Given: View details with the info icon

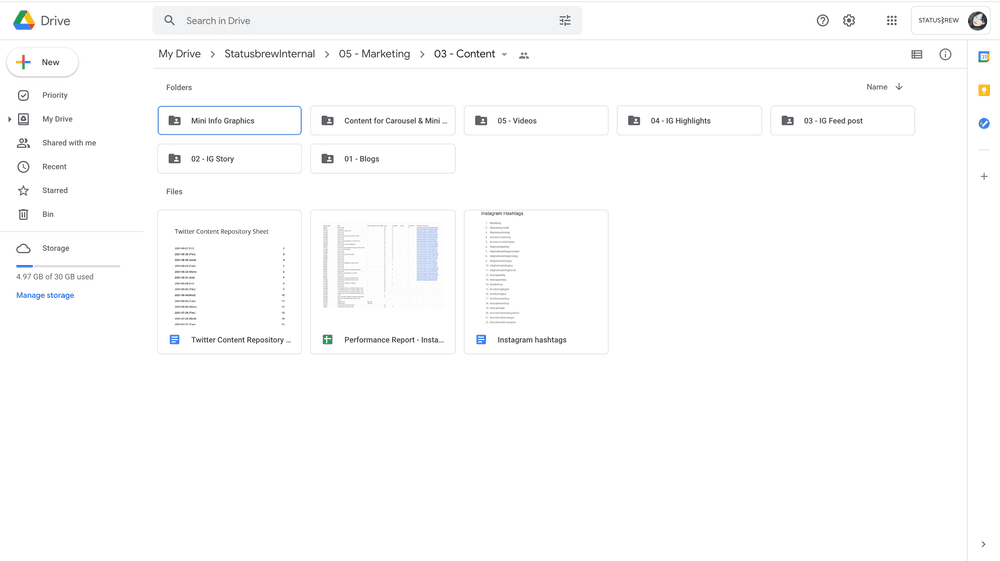Looking at the screenshot, I should coord(945,55).
